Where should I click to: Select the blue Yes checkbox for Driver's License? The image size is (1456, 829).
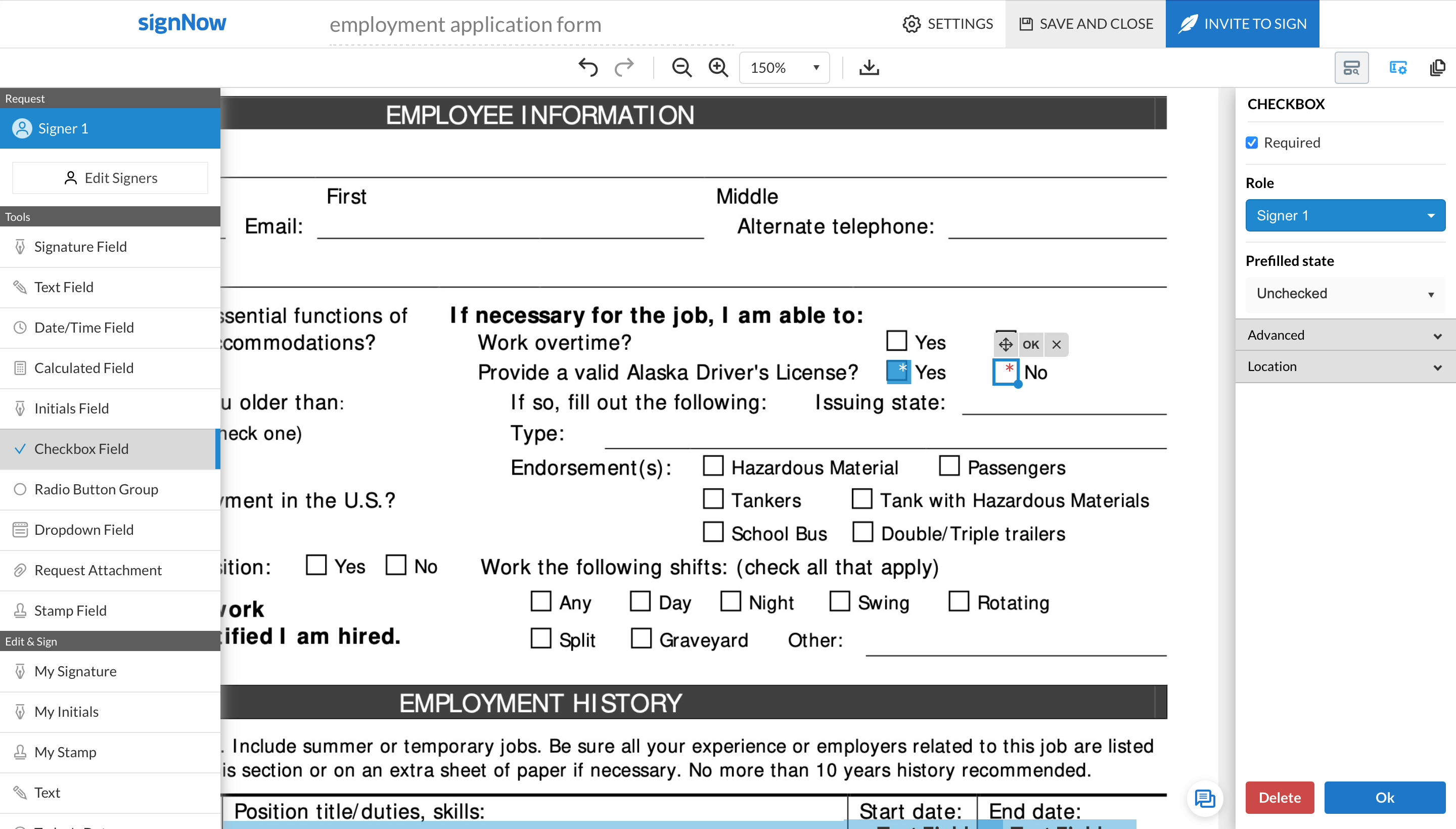click(x=898, y=372)
